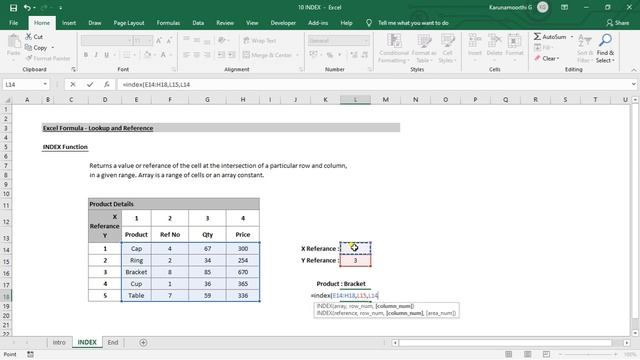
Task: Click the Tell me lightbulb icon
Action: (x=369, y=23)
